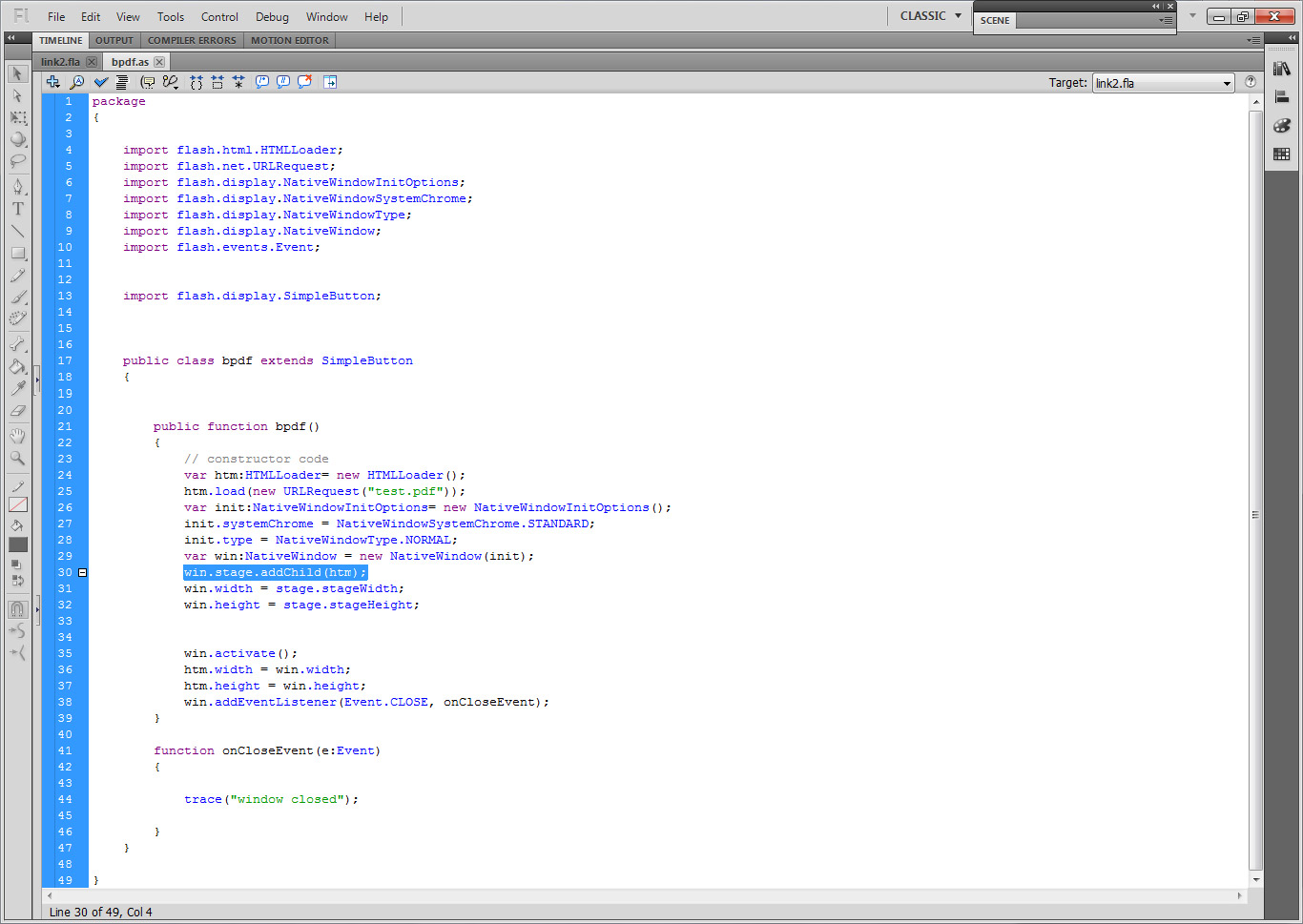
Task: Click the Check Syntax checkmark icon
Action: coord(101,82)
